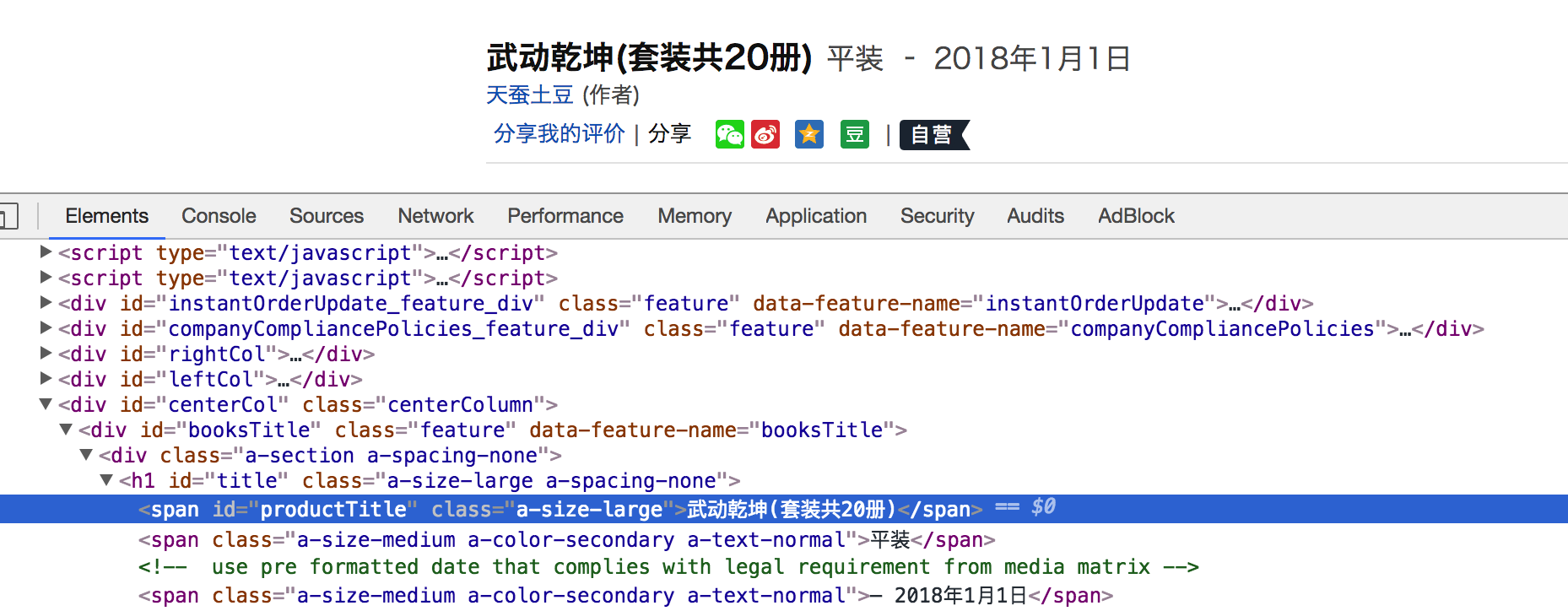This screenshot has height=611, width=1568.
Task: Open the Memory tab
Action: [x=695, y=216]
